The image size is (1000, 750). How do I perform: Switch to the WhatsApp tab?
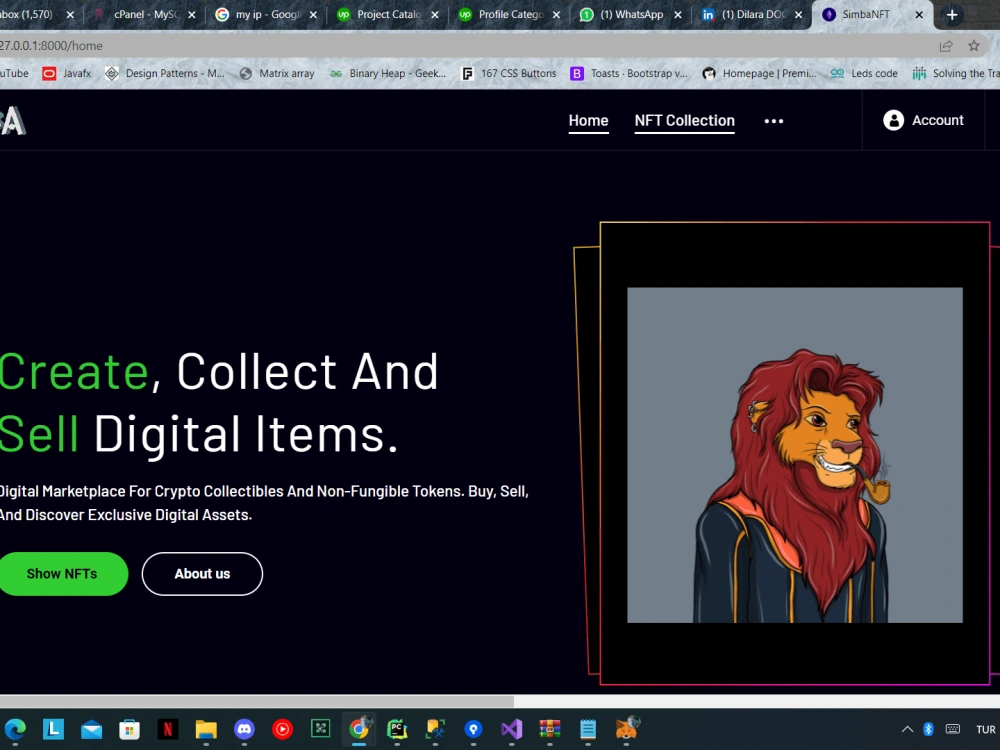click(631, 14)
